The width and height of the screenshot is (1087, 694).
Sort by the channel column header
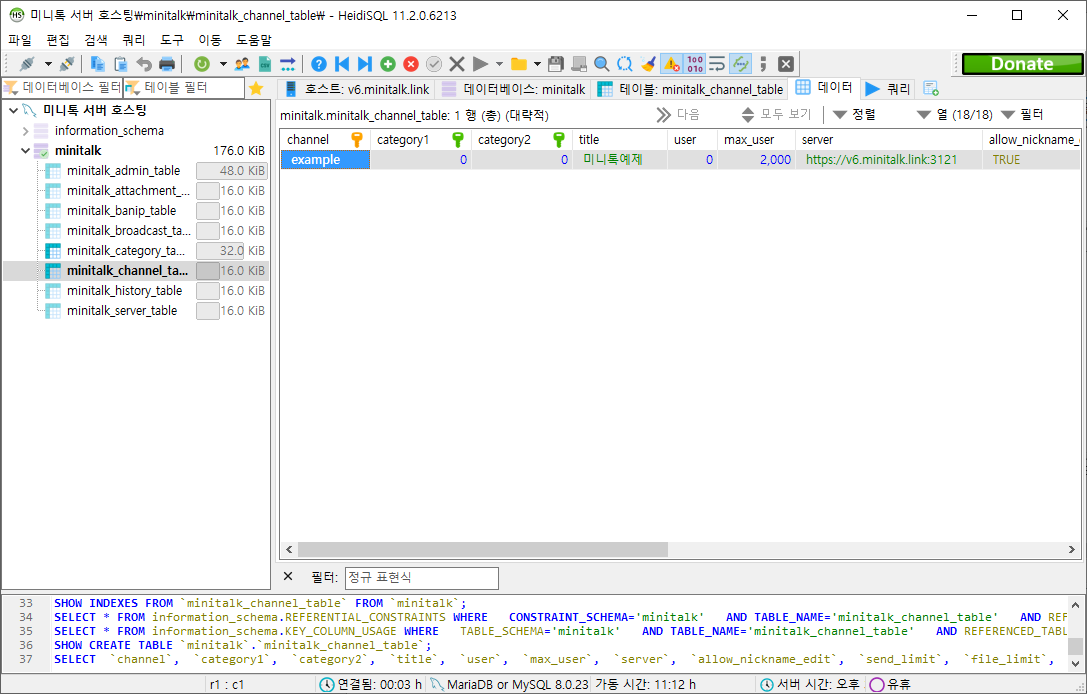point(325,139)
